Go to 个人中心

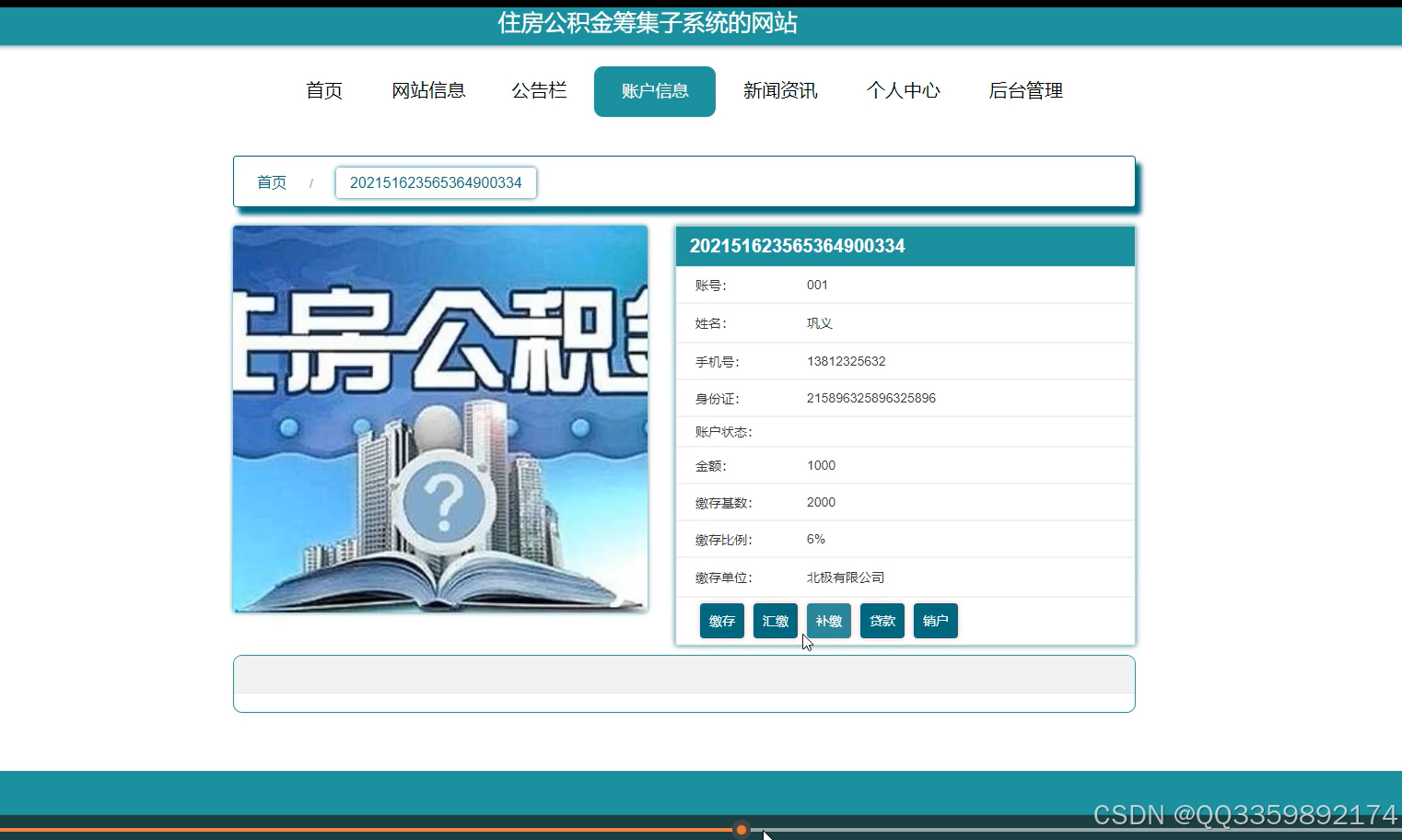tap(904, 90)
